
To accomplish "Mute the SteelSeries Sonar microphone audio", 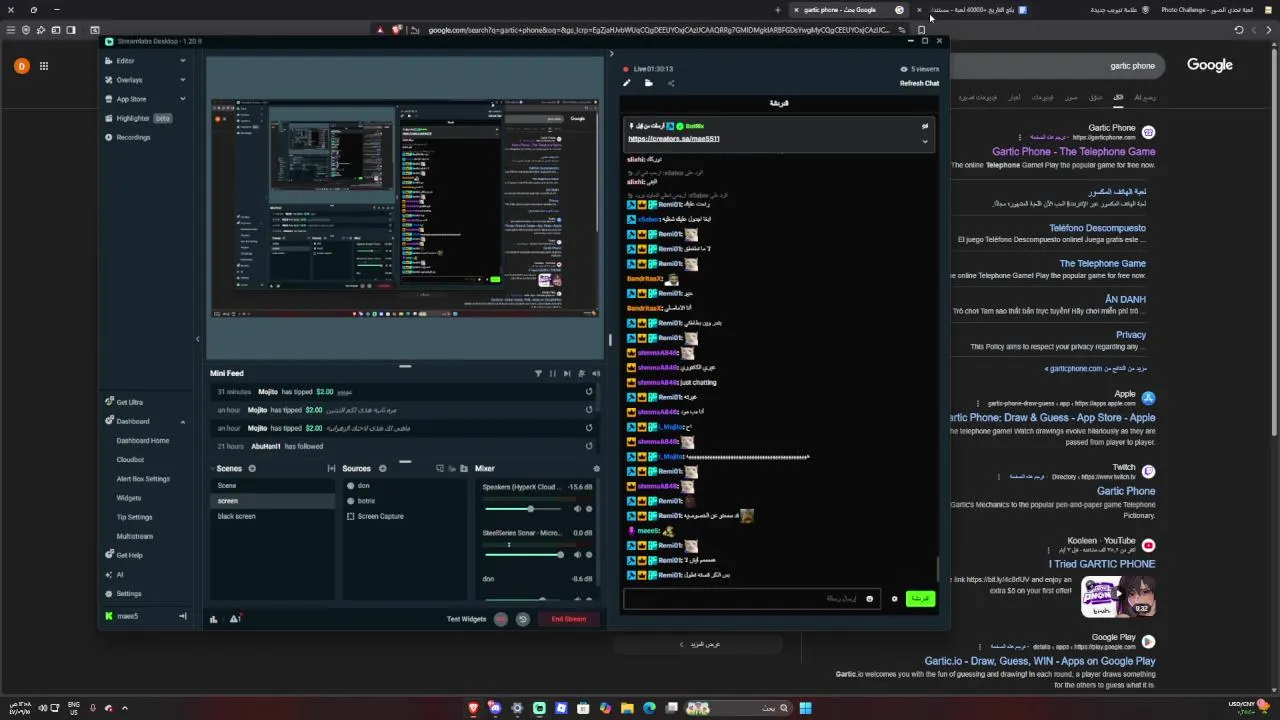I will [x=577, y=554].
